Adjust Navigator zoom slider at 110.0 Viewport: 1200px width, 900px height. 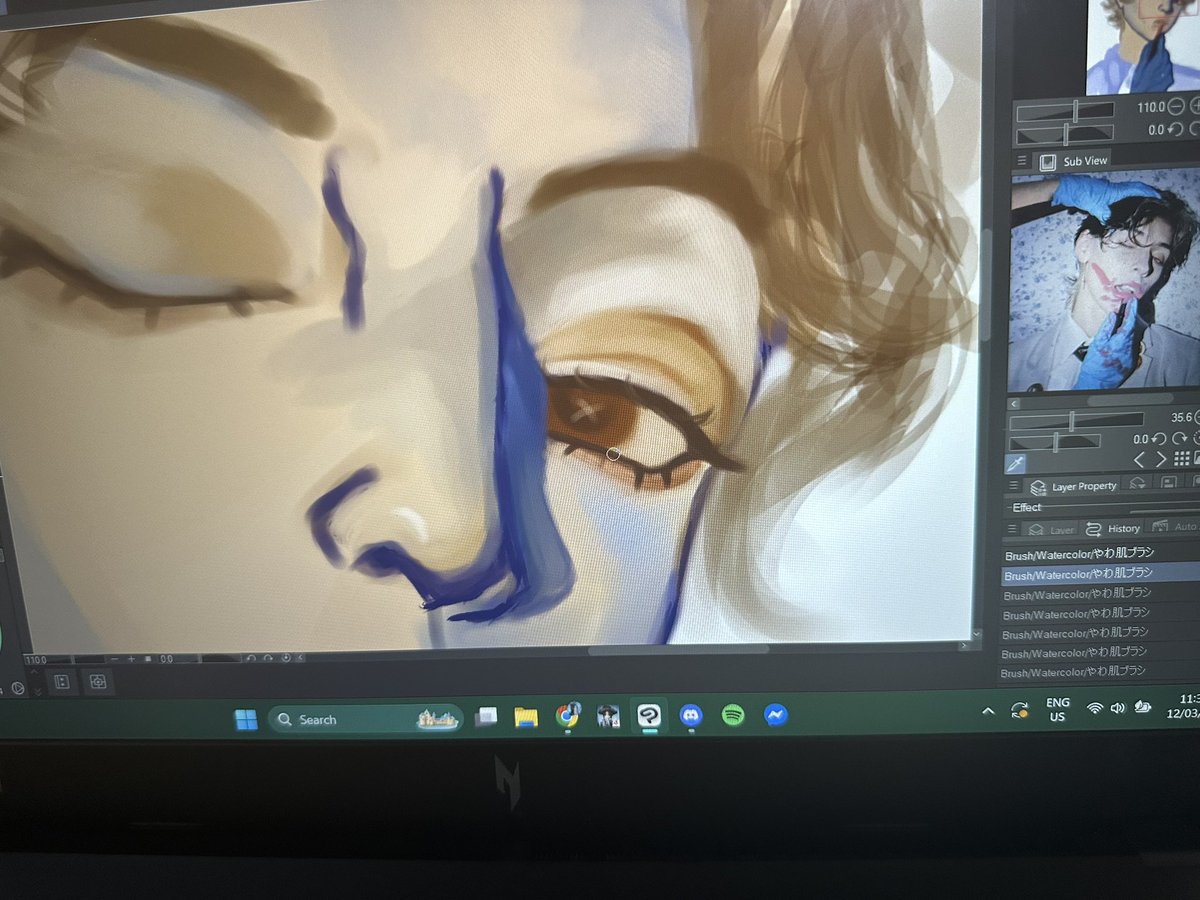pos(1065,111)
